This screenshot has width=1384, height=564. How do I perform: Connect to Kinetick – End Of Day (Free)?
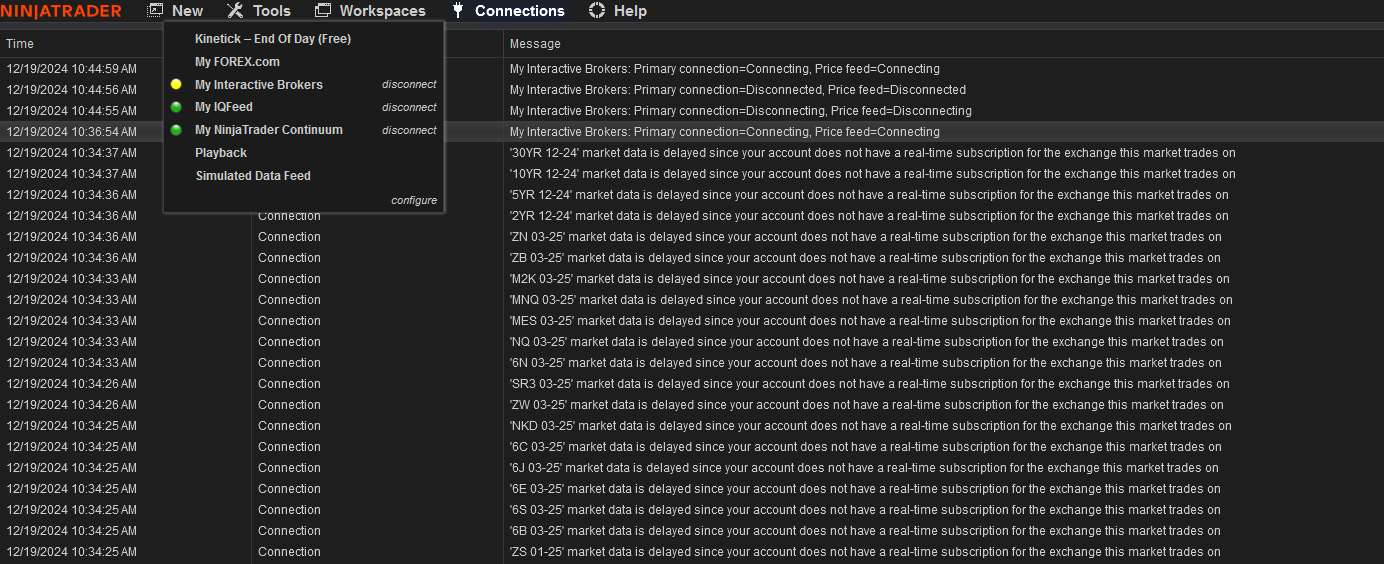click(272, 39)
